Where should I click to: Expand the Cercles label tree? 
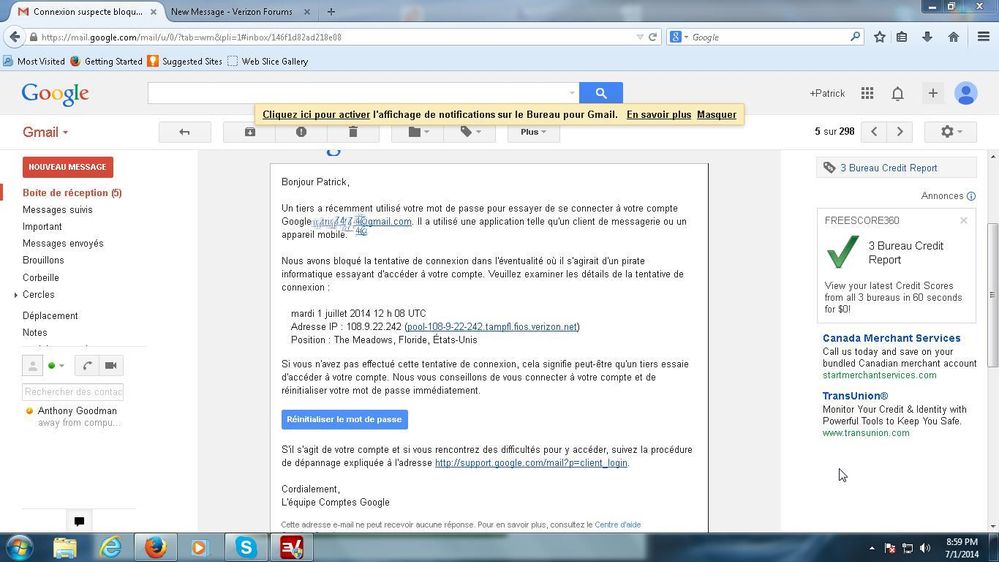pos(16,295)
